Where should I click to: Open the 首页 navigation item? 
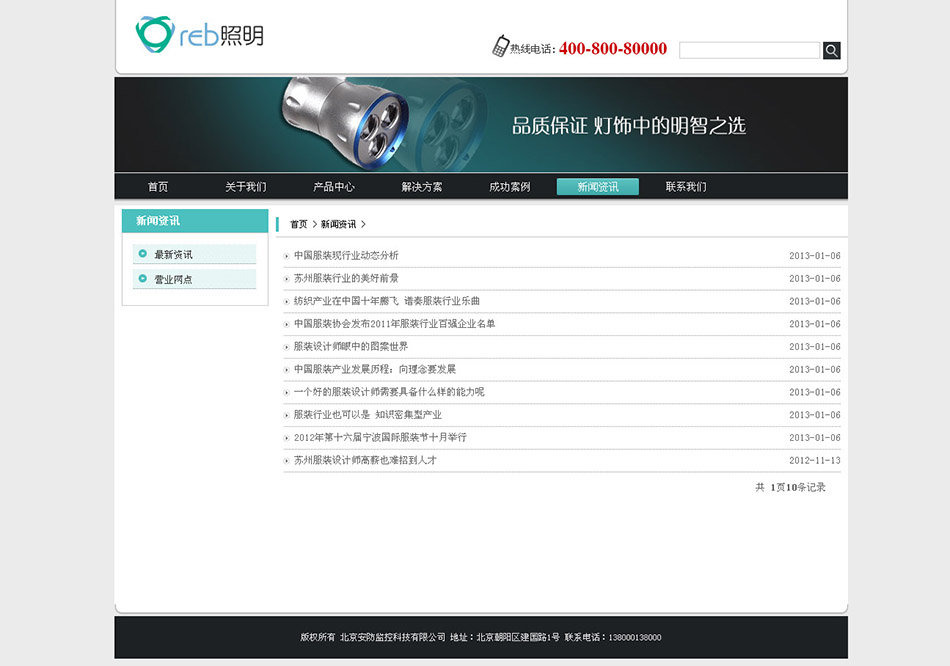pyautogui.click(x=158, y=187)
